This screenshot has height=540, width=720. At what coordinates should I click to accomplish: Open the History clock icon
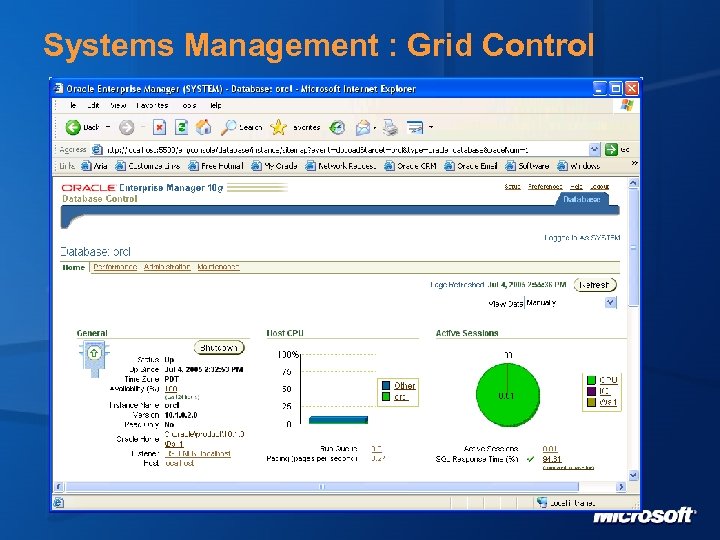click(338, 127)
